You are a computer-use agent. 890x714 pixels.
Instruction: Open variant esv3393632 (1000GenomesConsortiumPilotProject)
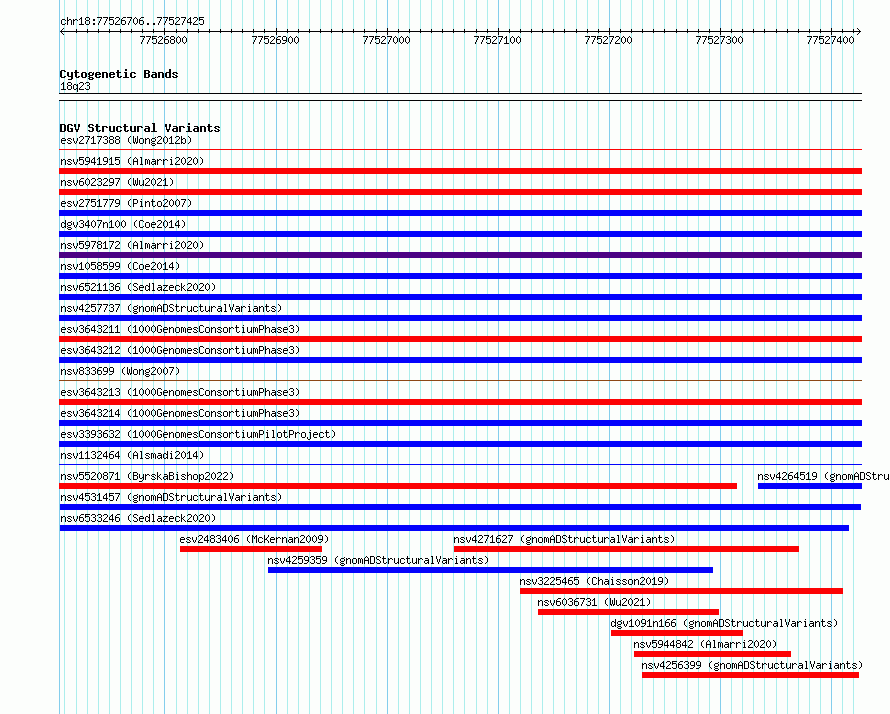click(198, 434)
